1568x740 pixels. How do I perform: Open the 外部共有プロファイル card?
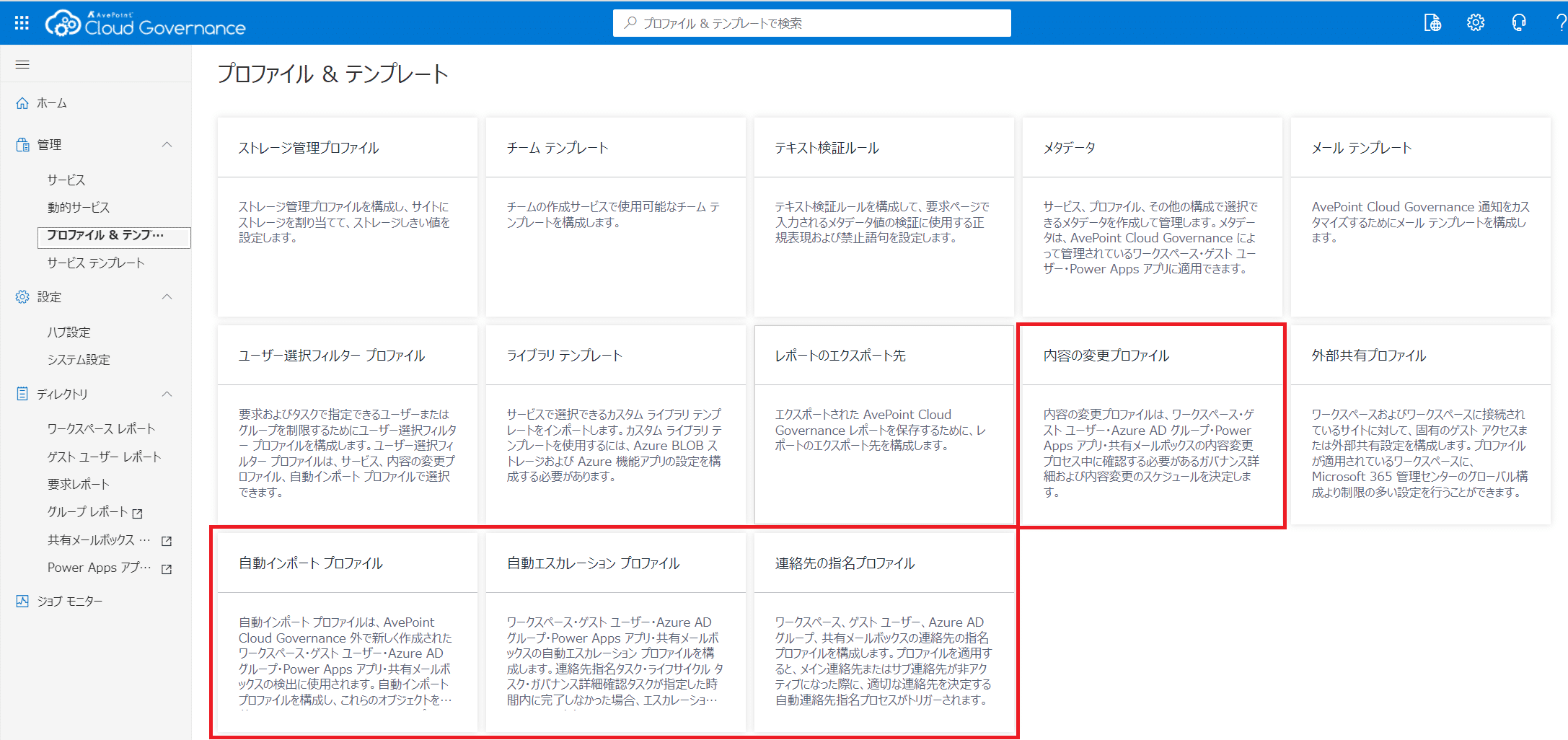1421,425
